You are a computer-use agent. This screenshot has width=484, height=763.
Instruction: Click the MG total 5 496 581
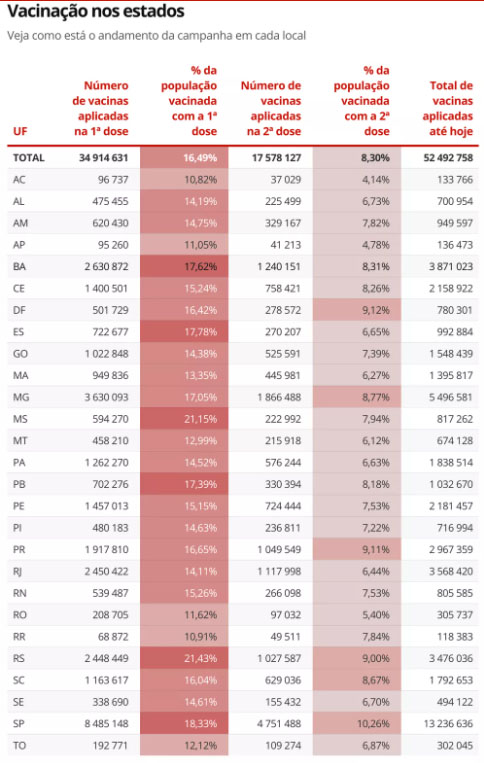(451, 397)
